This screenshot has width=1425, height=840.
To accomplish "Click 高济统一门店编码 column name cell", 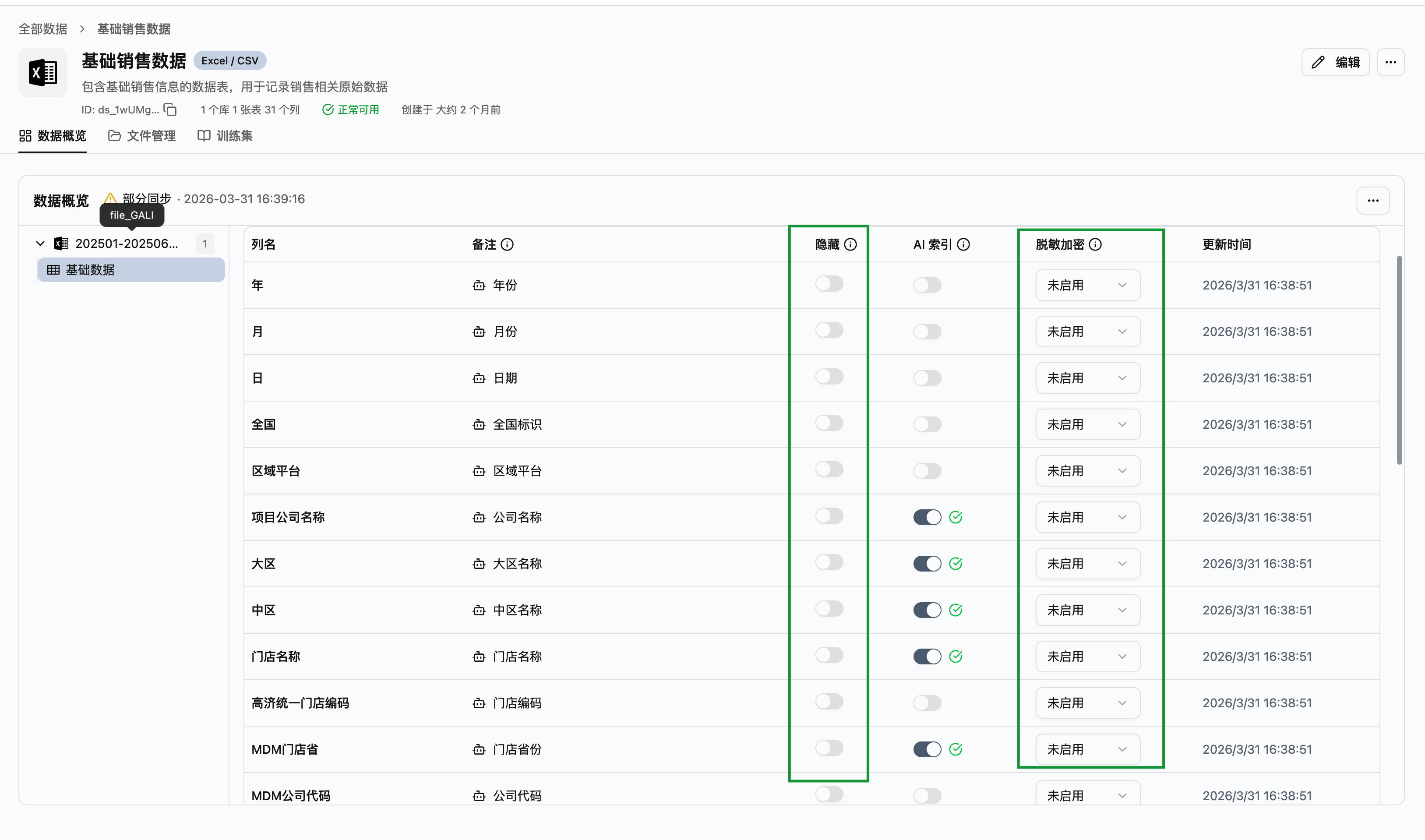I will [x=300, y=702].
